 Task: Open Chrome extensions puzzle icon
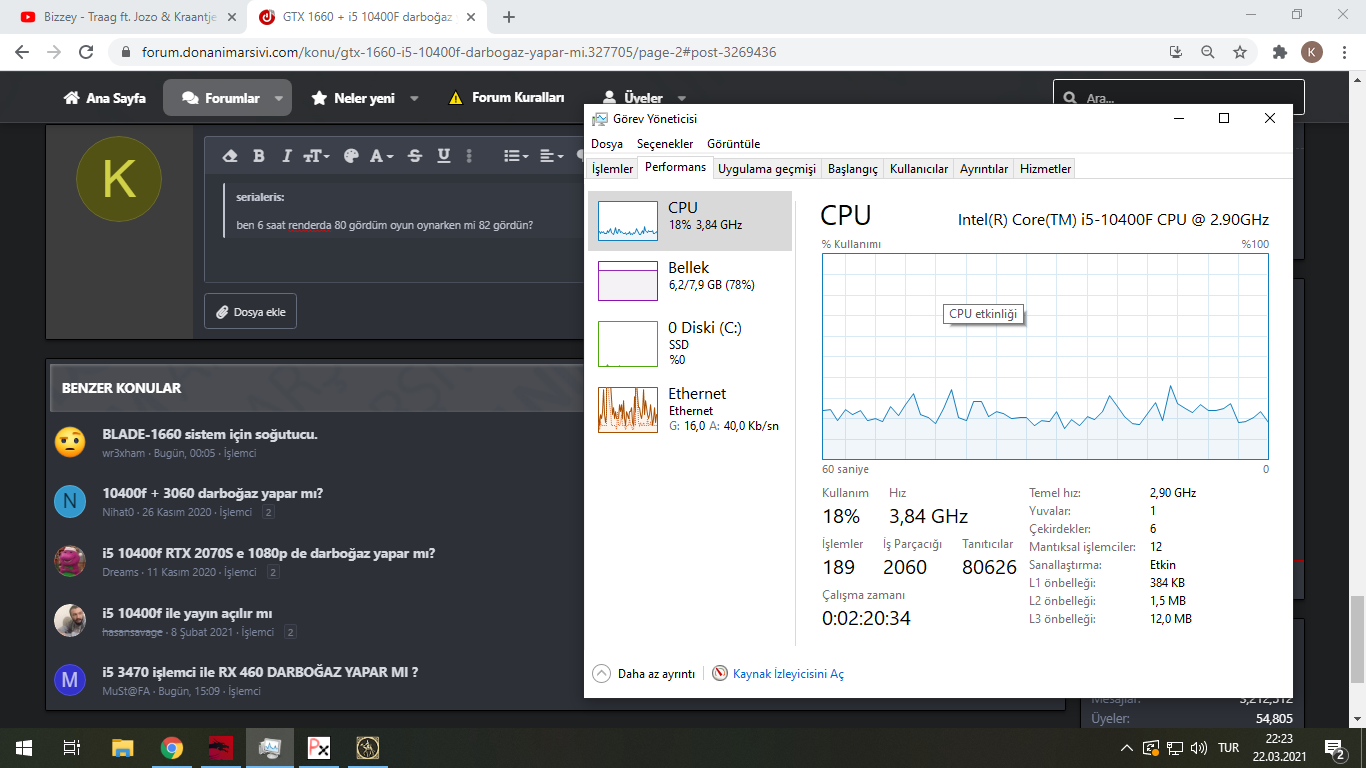(1279, 52)
